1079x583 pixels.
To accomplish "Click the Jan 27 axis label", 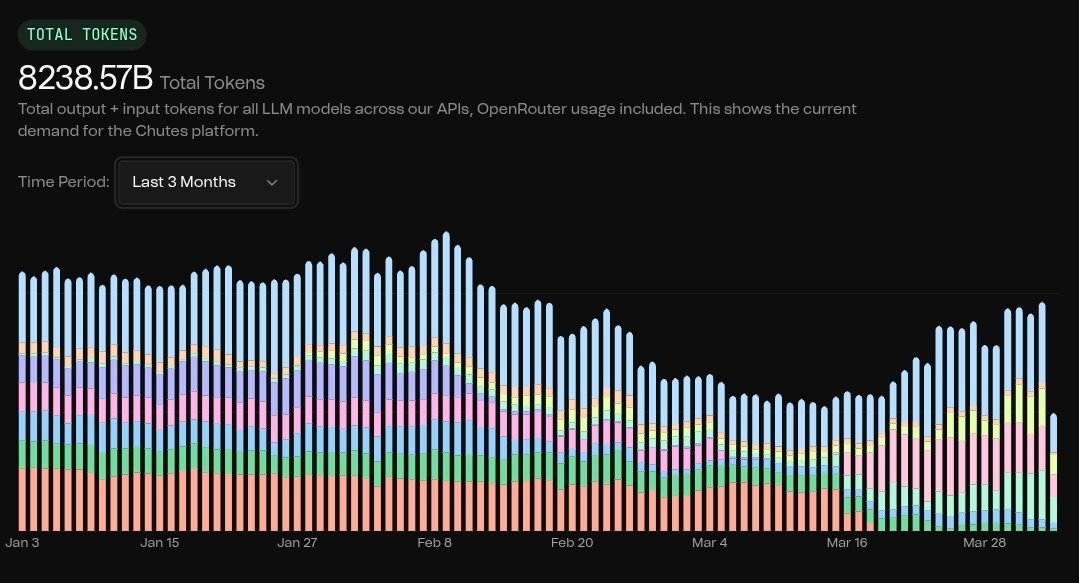I will pyautogui.click(x=297, y=542).
